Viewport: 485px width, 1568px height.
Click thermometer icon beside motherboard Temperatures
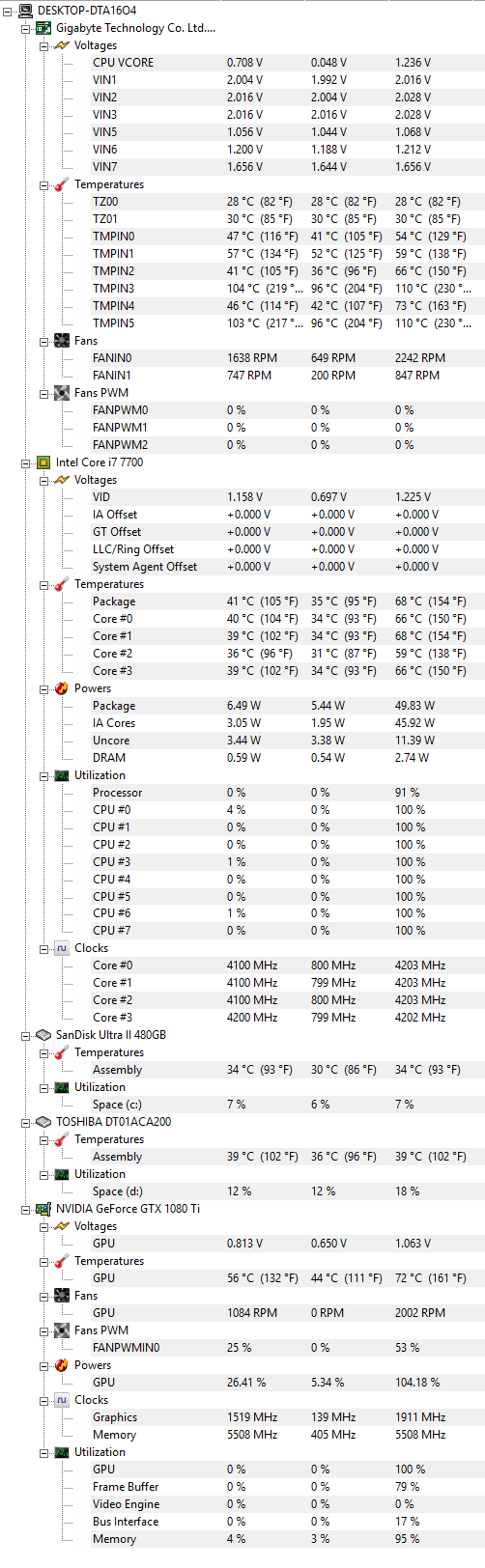pos(61,184)
